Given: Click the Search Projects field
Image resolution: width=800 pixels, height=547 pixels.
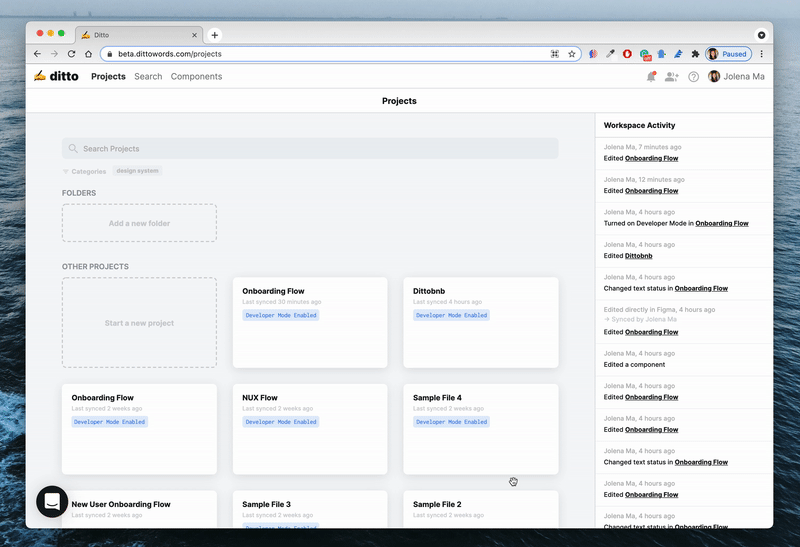Looking at the screenshot, I should 310,148.
